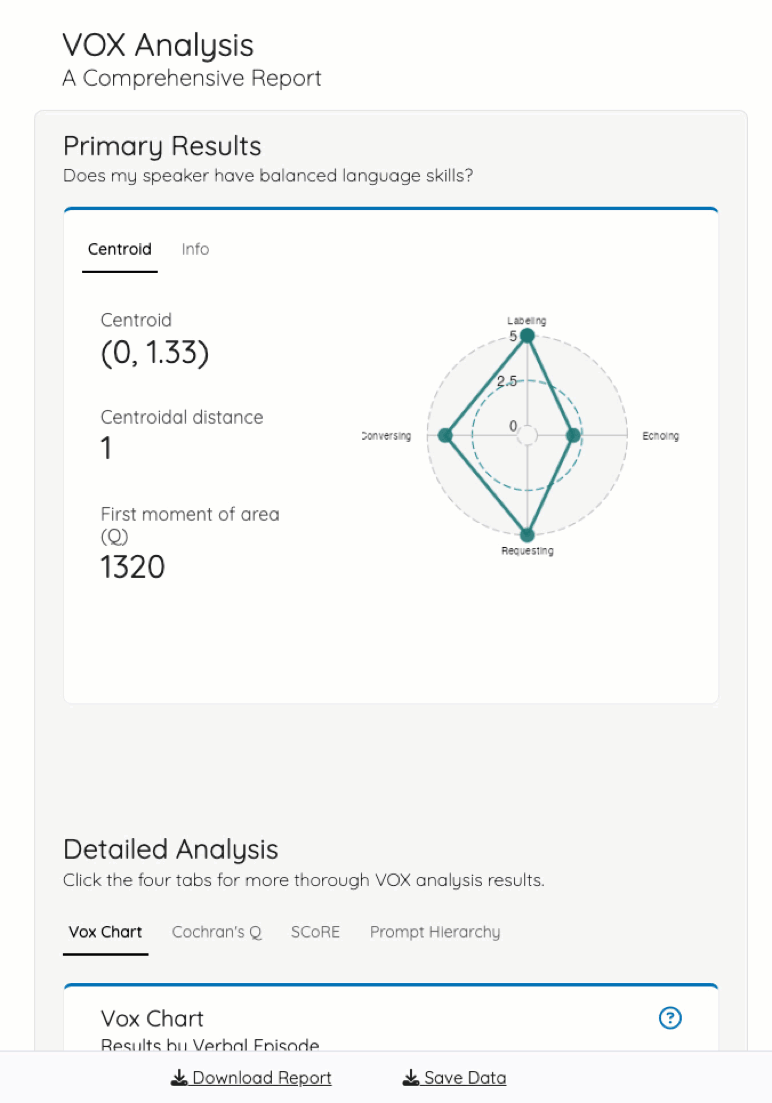Open the Prompt Hierarchy tab

tap(435, 932)
